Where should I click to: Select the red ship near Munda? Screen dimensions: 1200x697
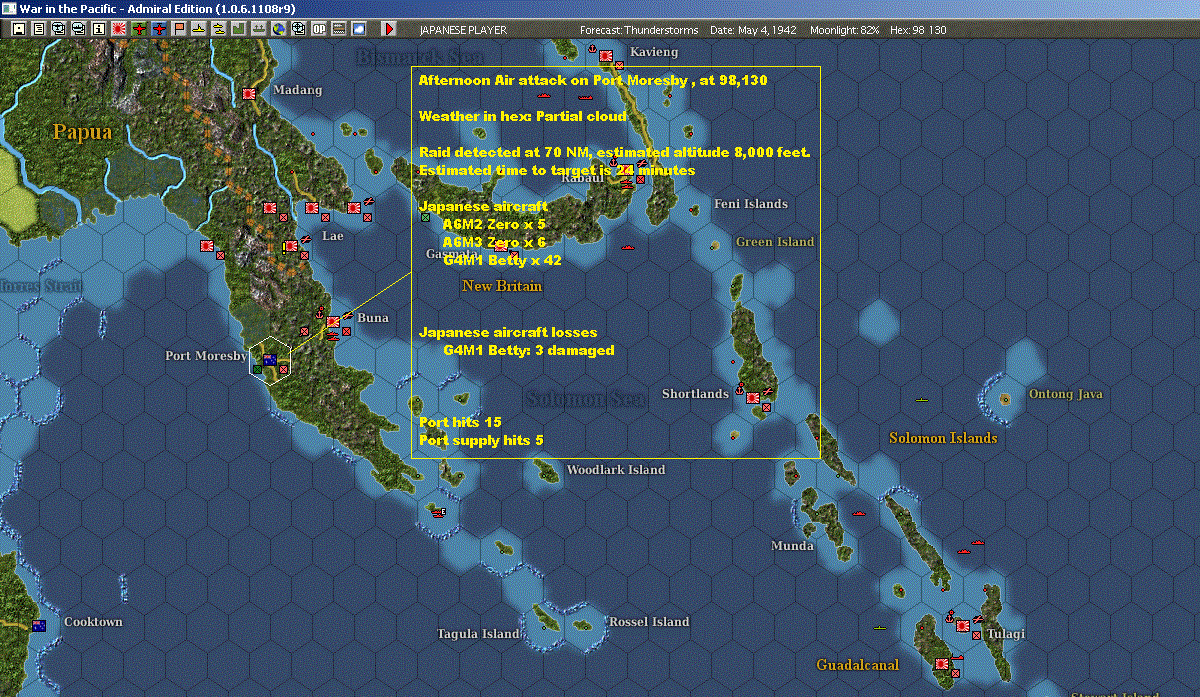(859, 513)
